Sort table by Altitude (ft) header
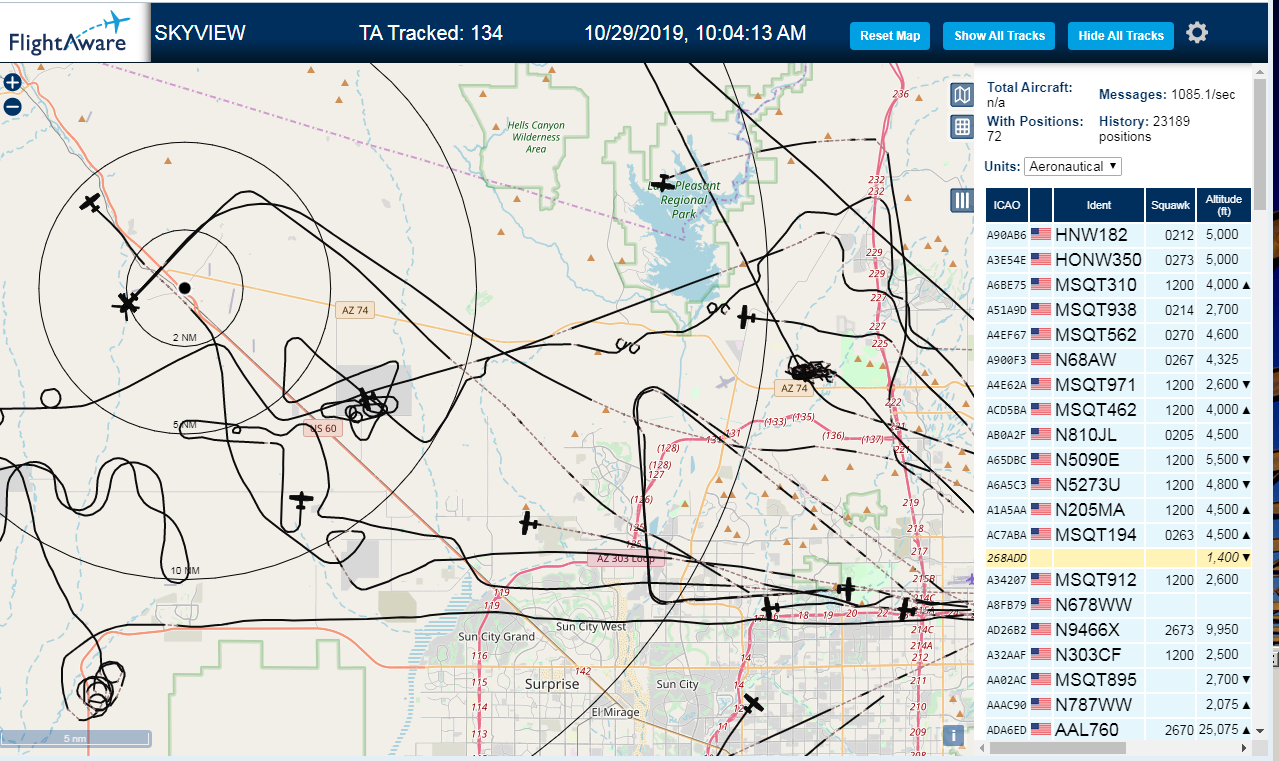The height and width of the screenshot is (761, 1279). [x=1224, y=205]
